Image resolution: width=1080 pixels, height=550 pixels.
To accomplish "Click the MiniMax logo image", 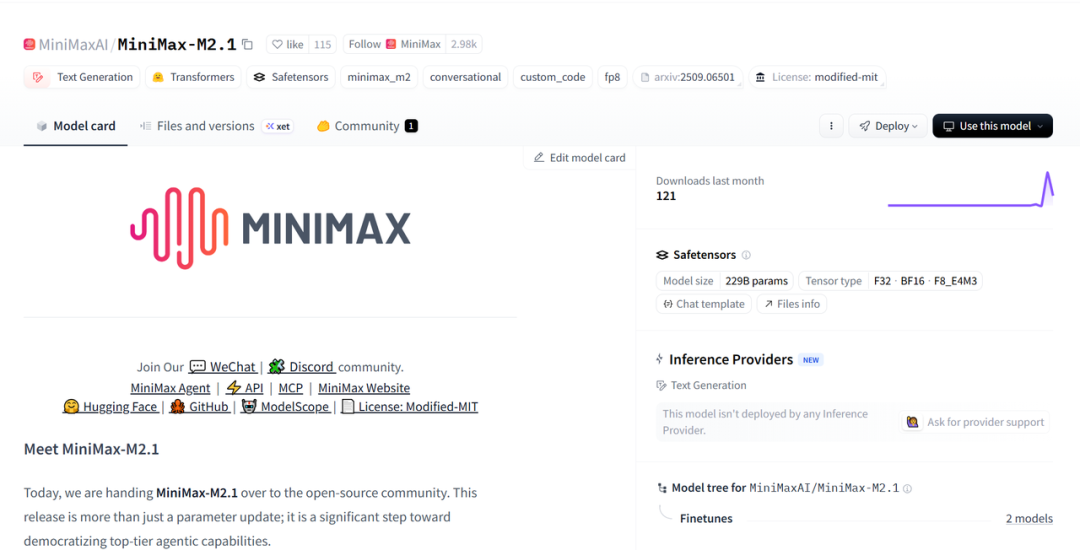I will coord(270,228).
